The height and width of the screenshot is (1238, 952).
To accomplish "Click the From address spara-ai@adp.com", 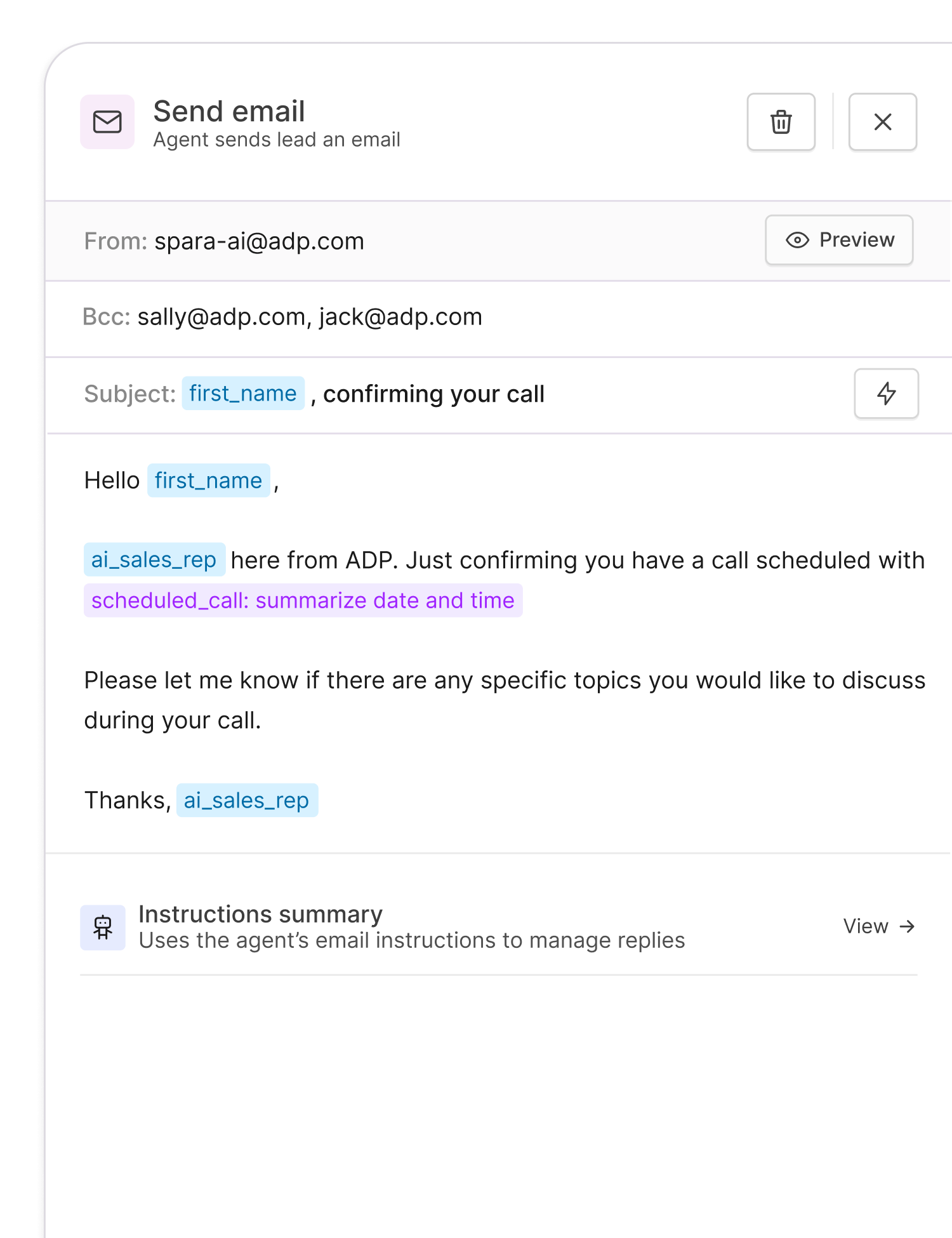I will (259, 241).
